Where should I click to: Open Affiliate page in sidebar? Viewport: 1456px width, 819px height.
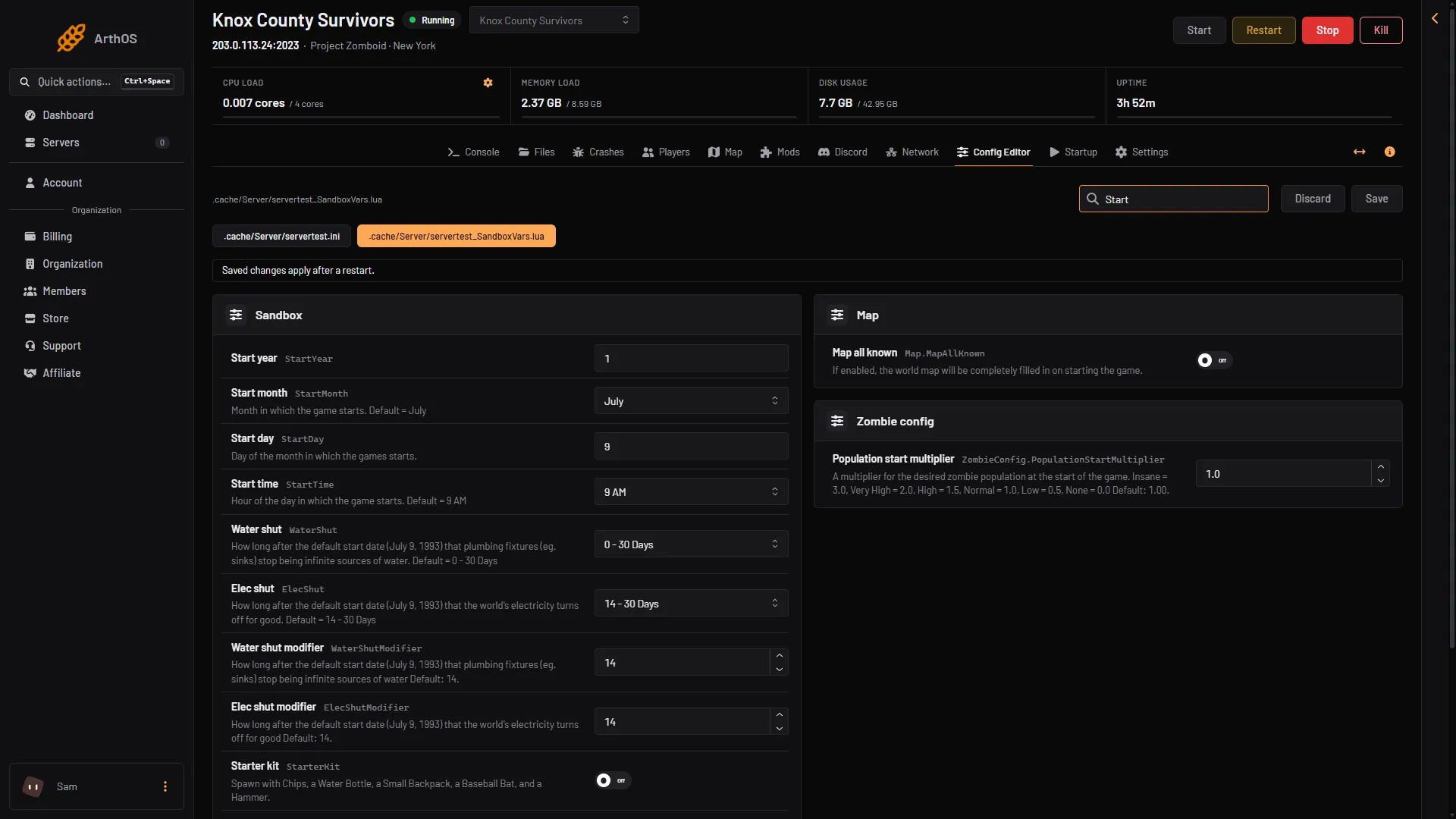click(x=96, y=373)
